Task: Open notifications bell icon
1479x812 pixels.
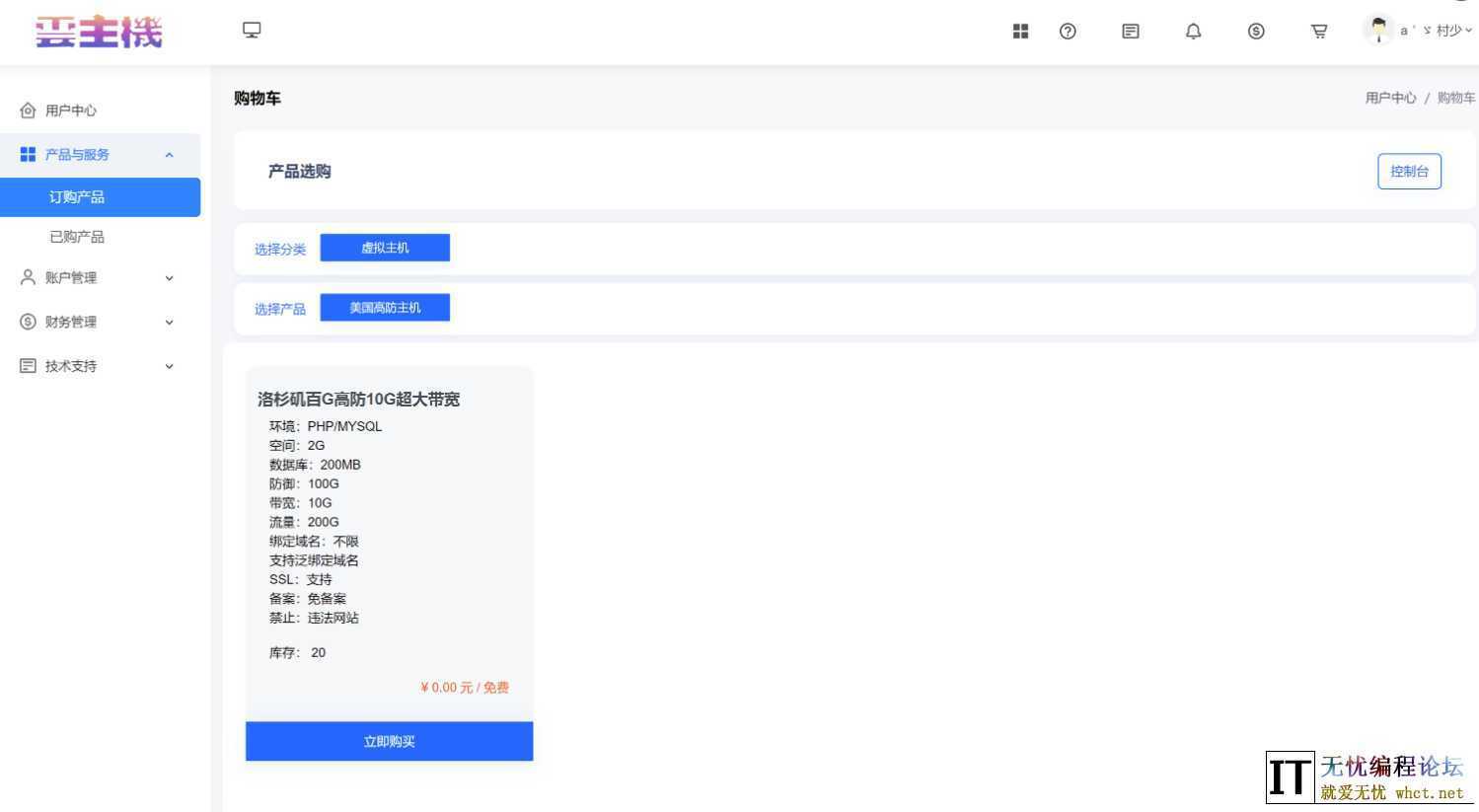Action: [1193, 32]
